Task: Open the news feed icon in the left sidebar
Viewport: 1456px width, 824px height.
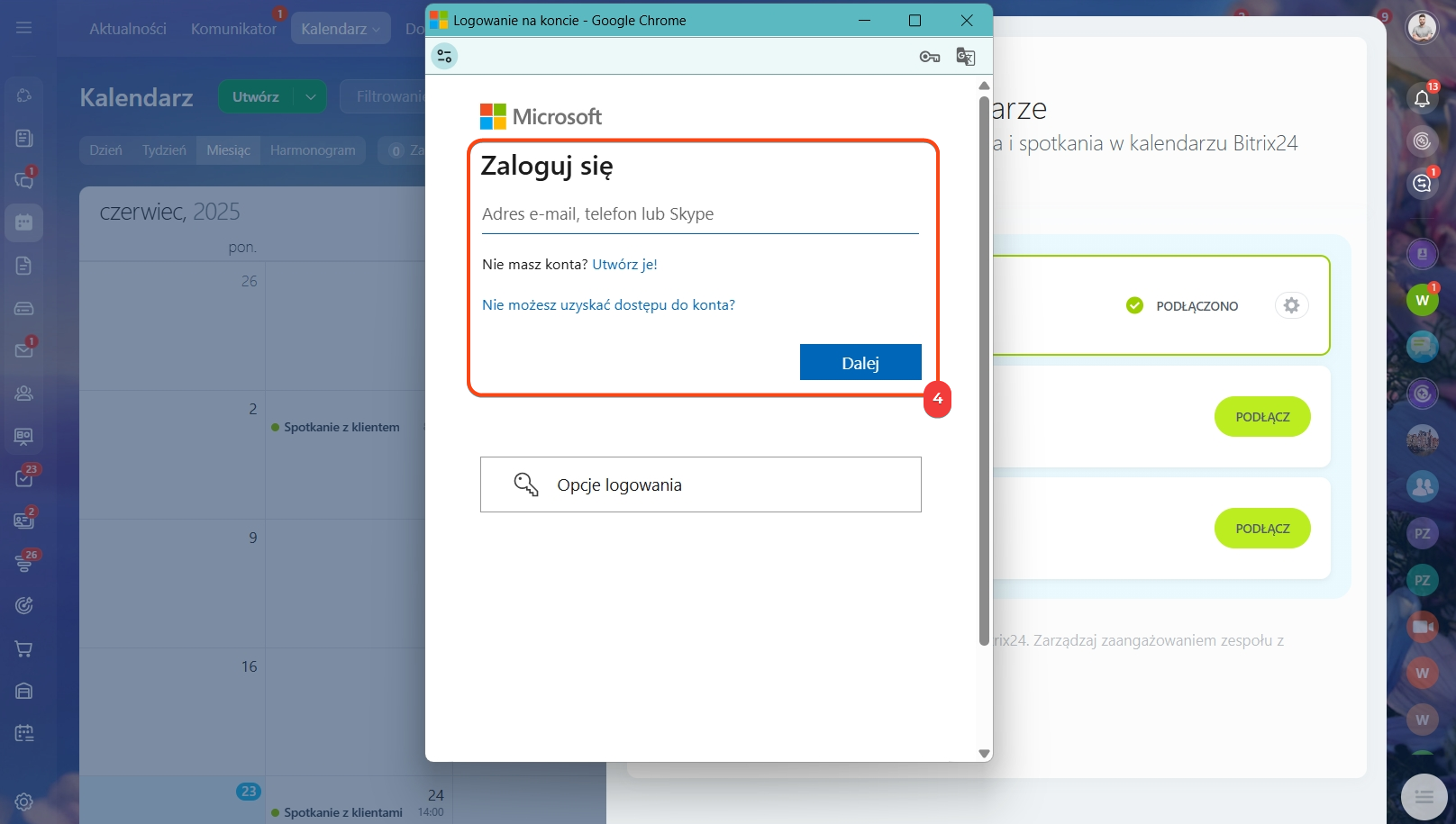Action: pyautogui.click(x=24, y=138)
